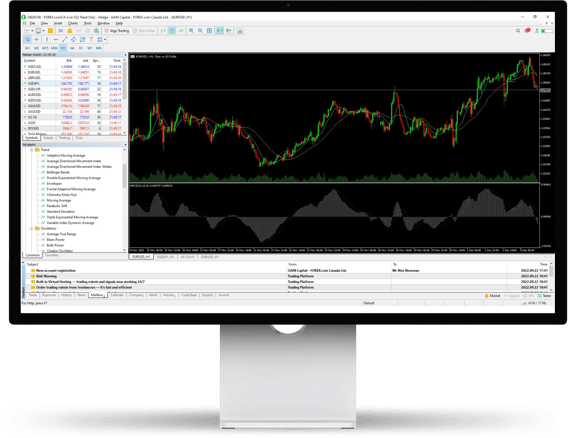Select Average True Range indicator
Image resolution: width=576 pixels, height=438 pixels.
[x=61, y=234]
